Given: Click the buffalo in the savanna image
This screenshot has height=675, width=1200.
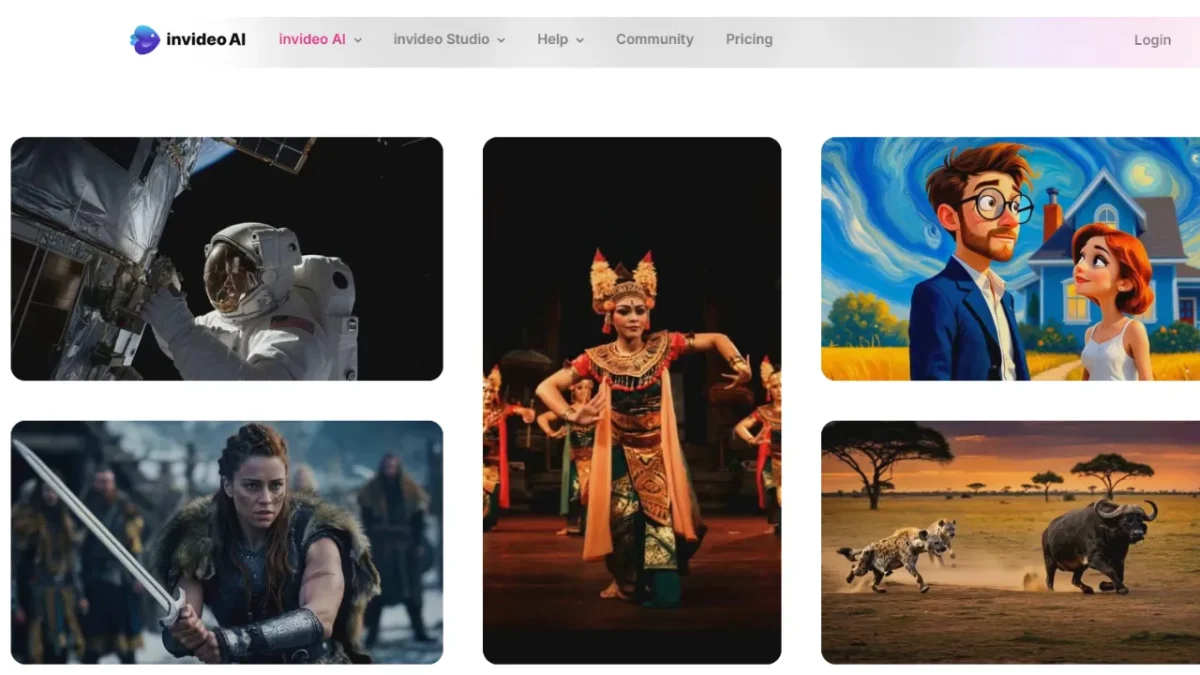Looking at the screenshot, I should (x=1095, y=545).
